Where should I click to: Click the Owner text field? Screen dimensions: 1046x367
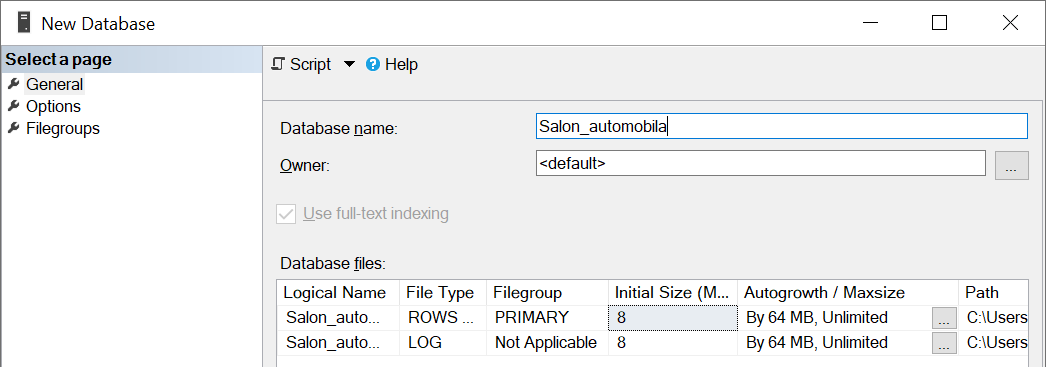click(x=760, y=163)
